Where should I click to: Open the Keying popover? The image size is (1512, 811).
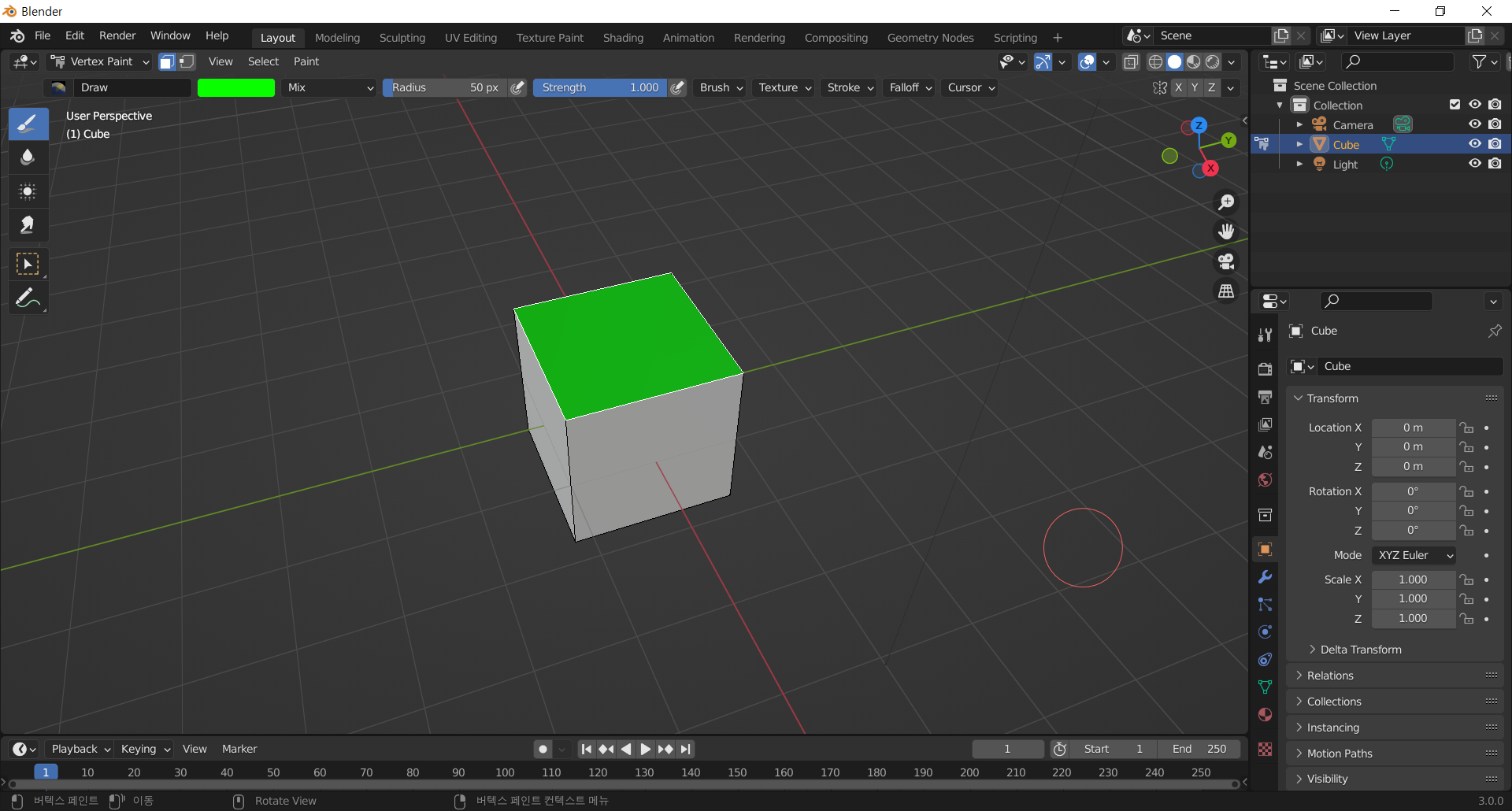tap(145, 749)
